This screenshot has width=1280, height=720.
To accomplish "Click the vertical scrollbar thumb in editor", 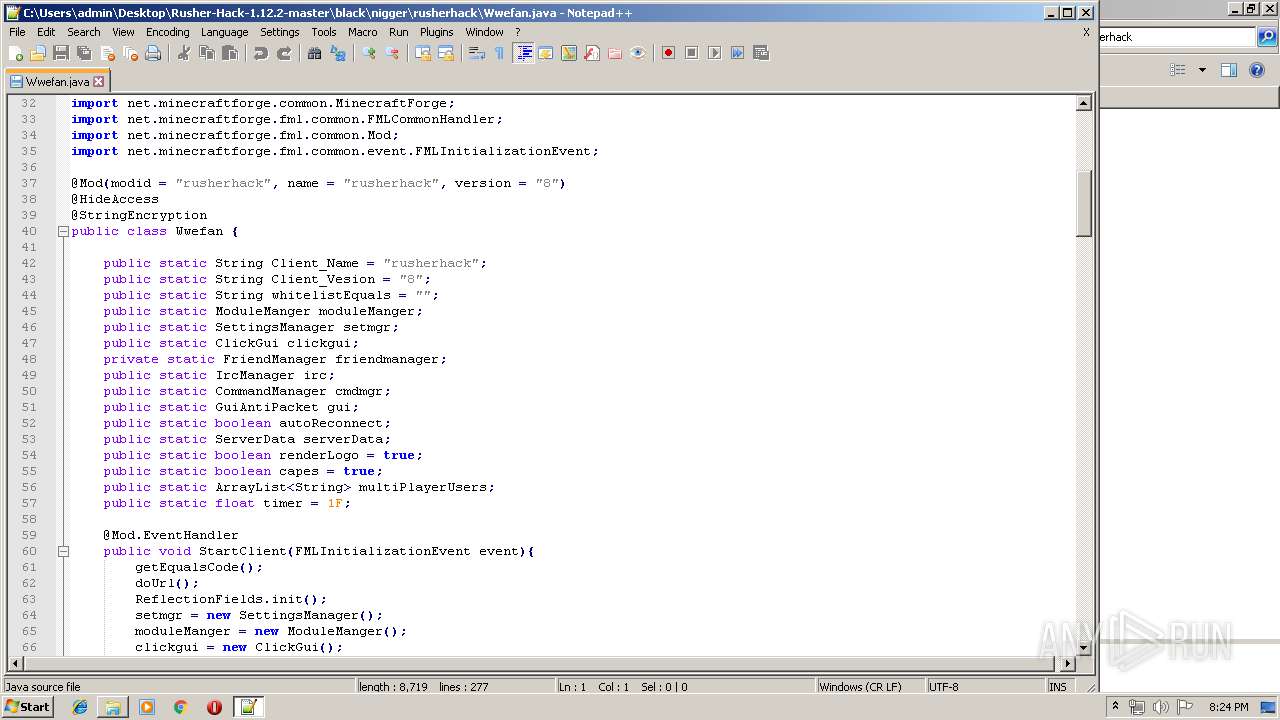I will pyautogui.click(x=1083, y=203).
